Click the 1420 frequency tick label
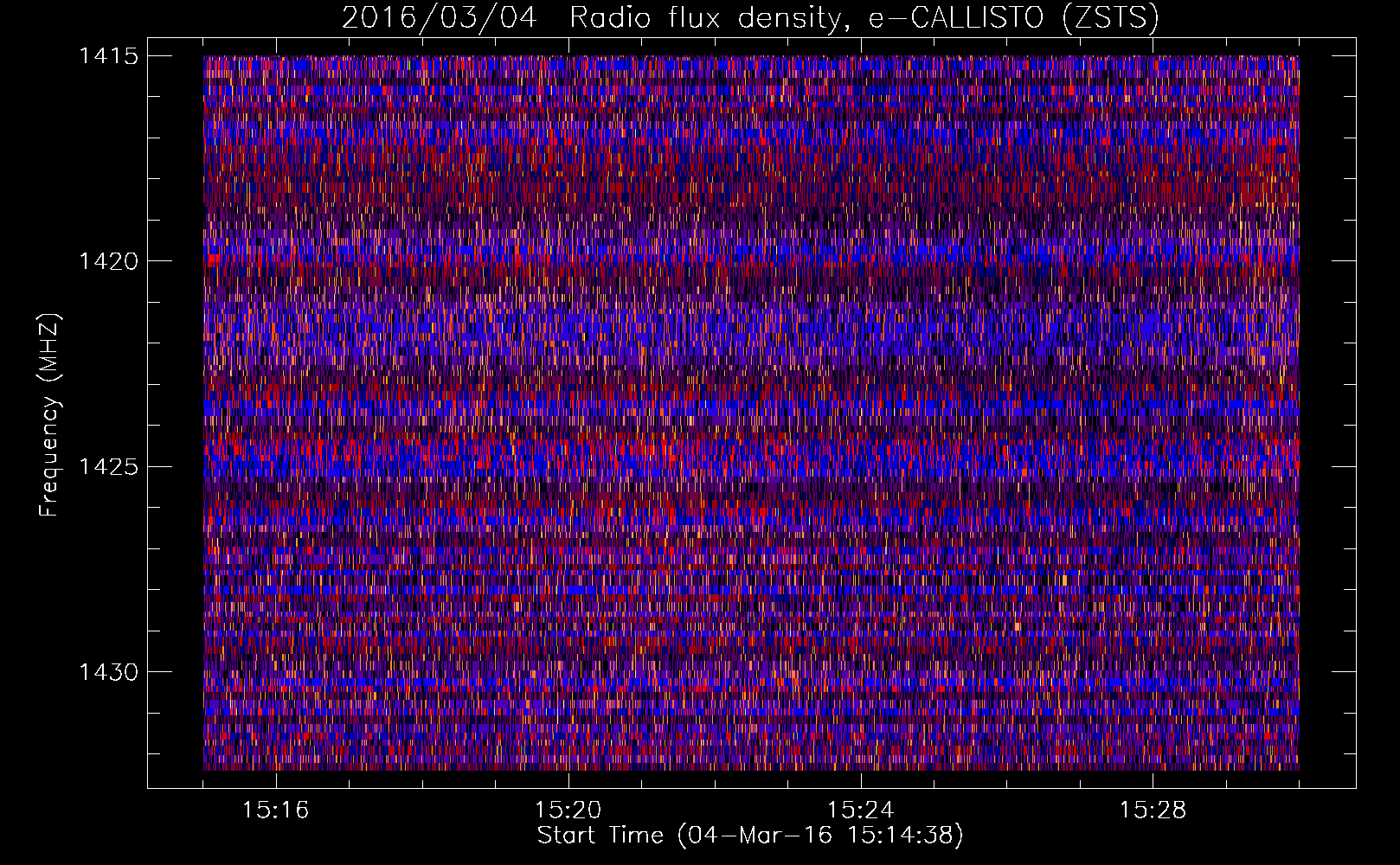The height and width of the screenshot is (865, 1400). (108, 261)
